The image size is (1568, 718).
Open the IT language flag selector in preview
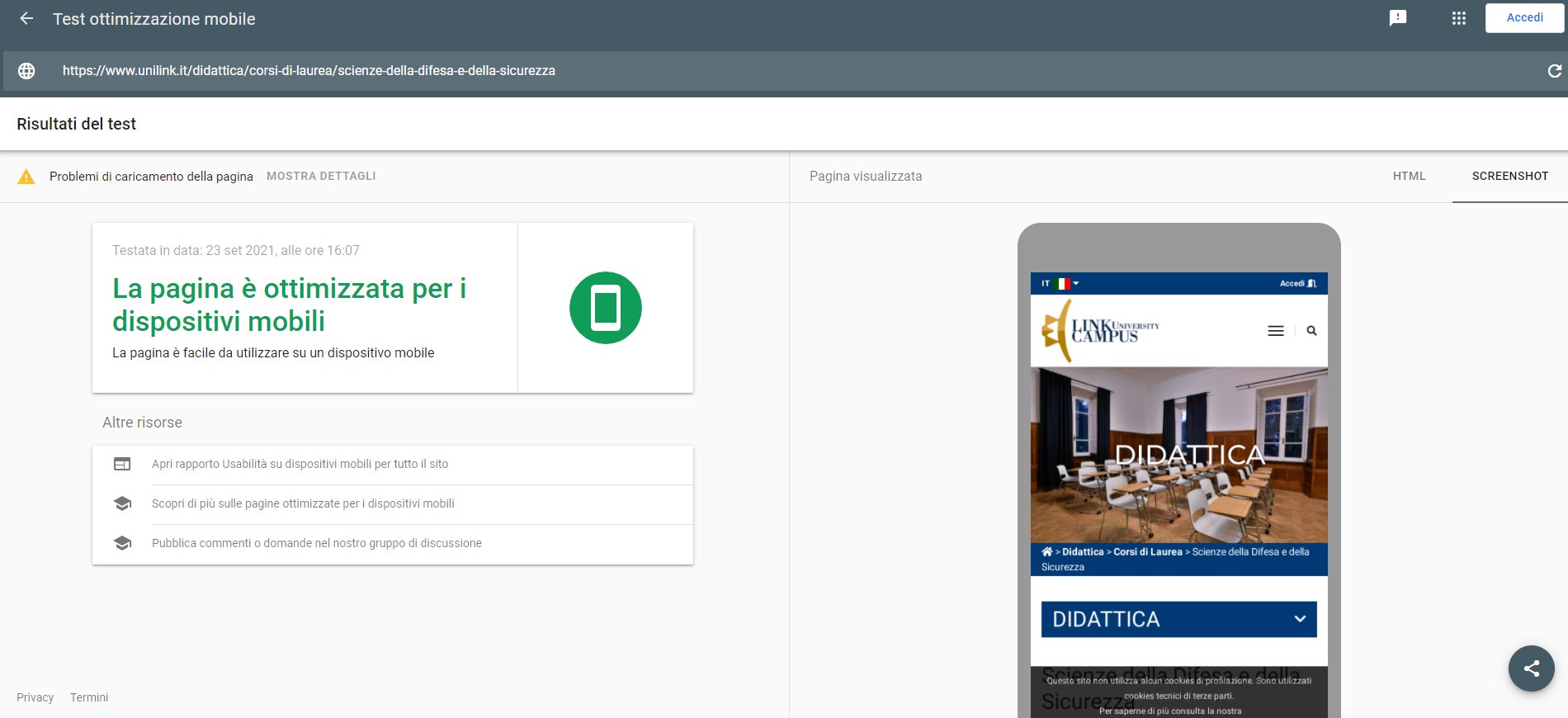[x=1060, y=283]
